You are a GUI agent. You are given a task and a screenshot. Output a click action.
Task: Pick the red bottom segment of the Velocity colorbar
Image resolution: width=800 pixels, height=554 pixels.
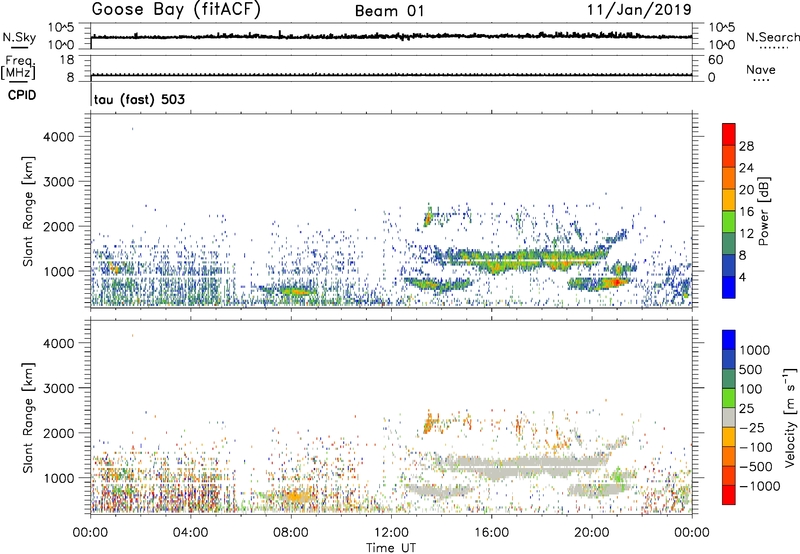click(x=729, y=495)
